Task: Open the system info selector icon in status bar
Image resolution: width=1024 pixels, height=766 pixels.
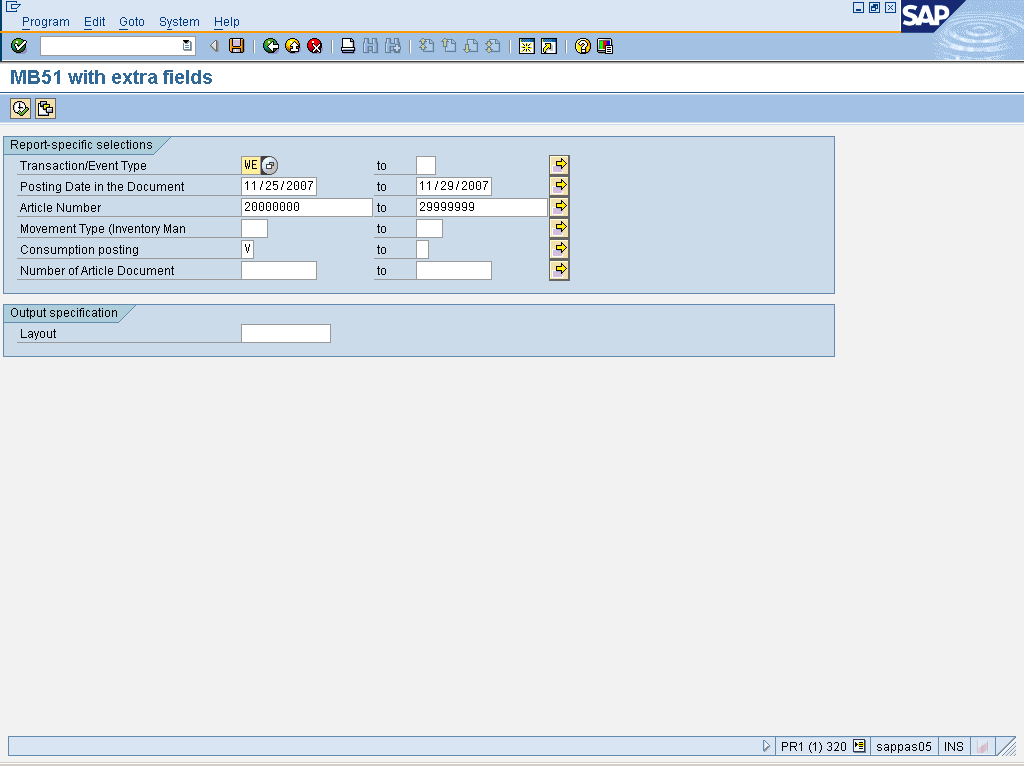Action: coord(859,746)
